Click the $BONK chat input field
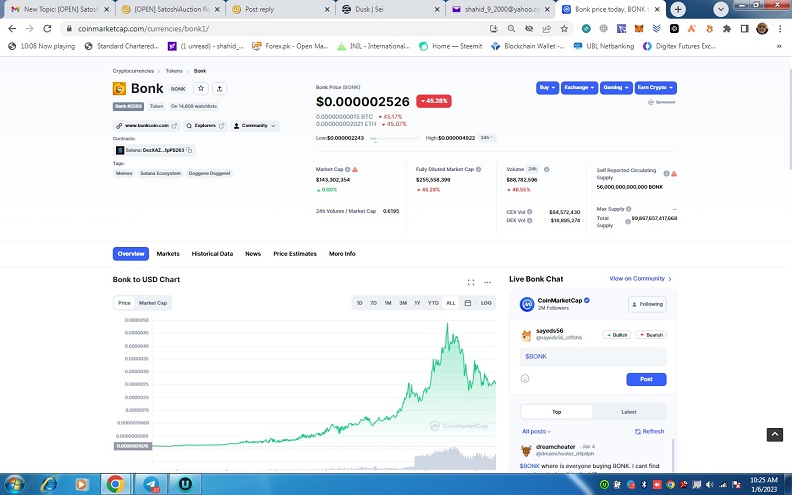 click(x=593, y=357)
